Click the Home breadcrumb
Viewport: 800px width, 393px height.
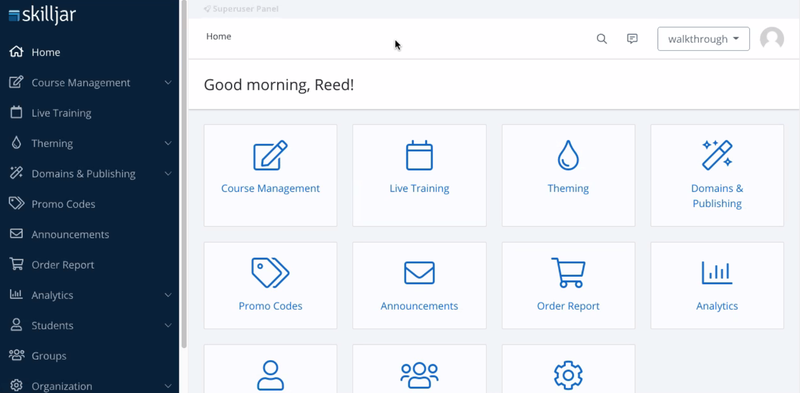218,36
